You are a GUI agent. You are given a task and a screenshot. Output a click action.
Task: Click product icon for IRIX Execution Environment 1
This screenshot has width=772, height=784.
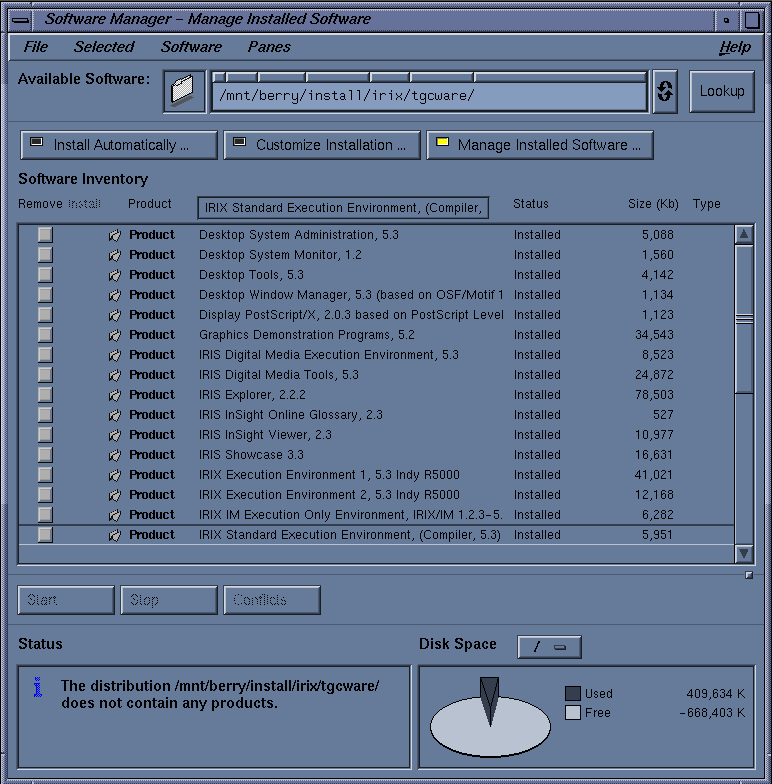115,475
